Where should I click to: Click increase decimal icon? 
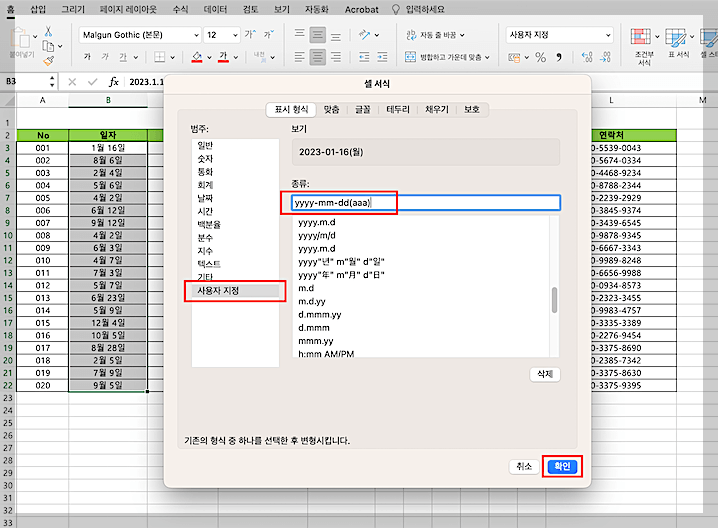pos(587,57)
